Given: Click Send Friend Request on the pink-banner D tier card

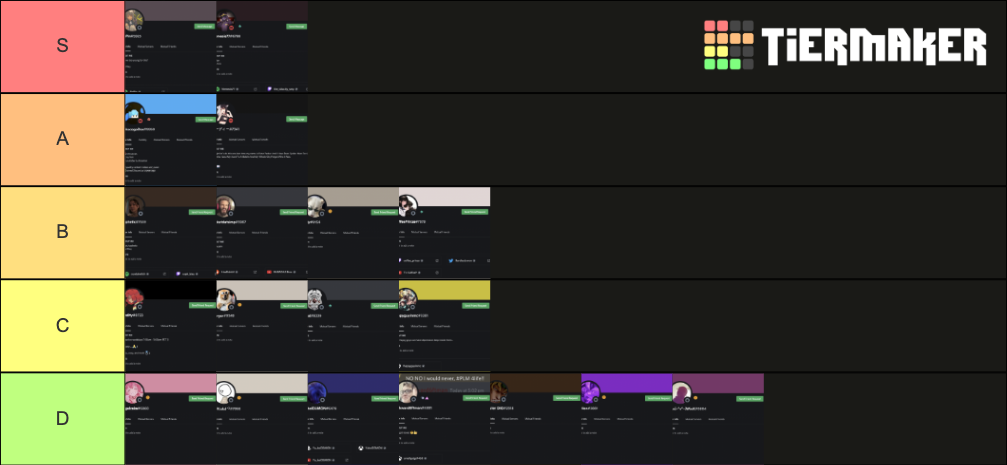Looking at the screenshot, I should point(202,398).
